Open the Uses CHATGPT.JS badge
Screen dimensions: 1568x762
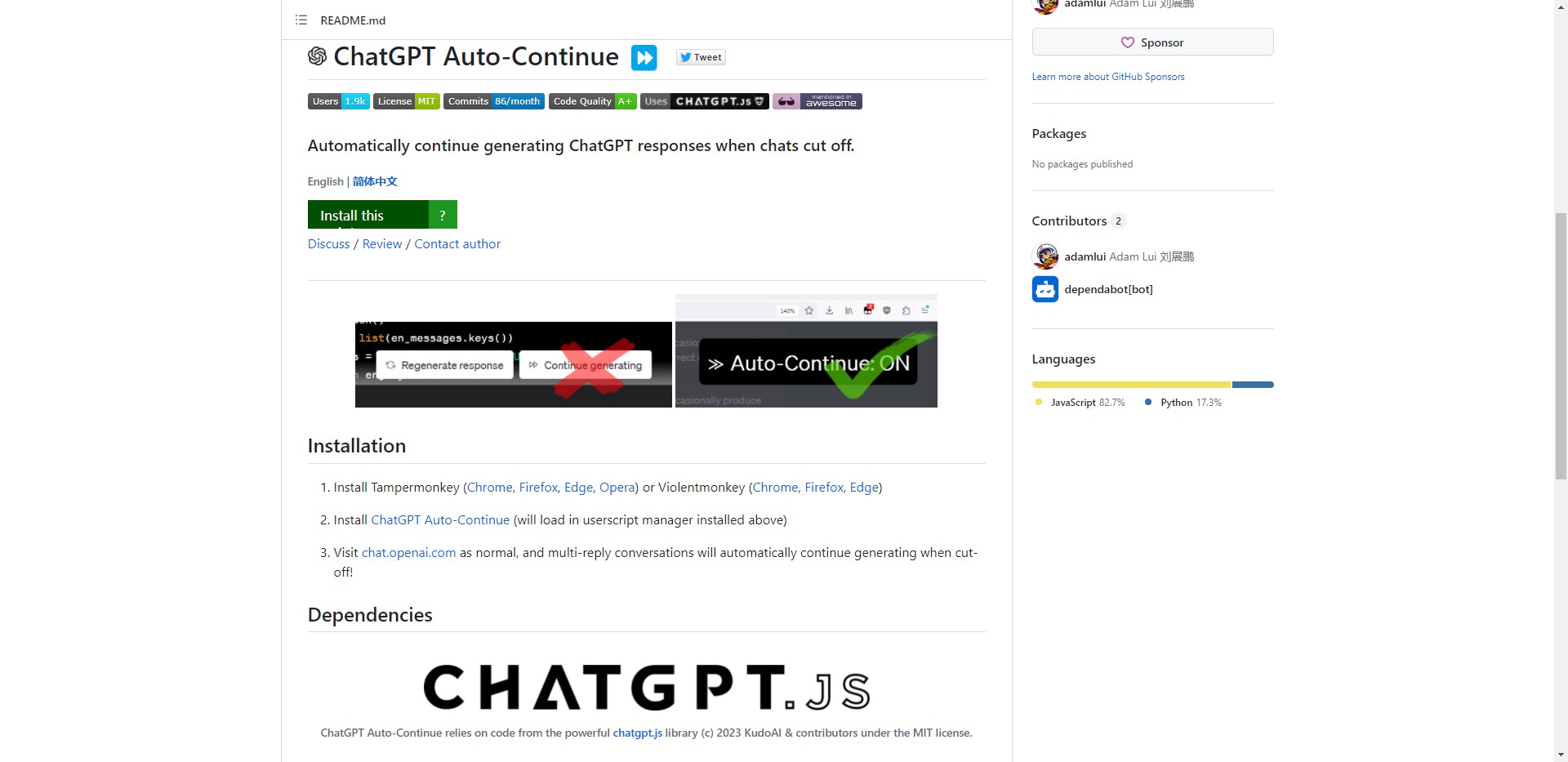pyautogui.click(x=705, y=101)
